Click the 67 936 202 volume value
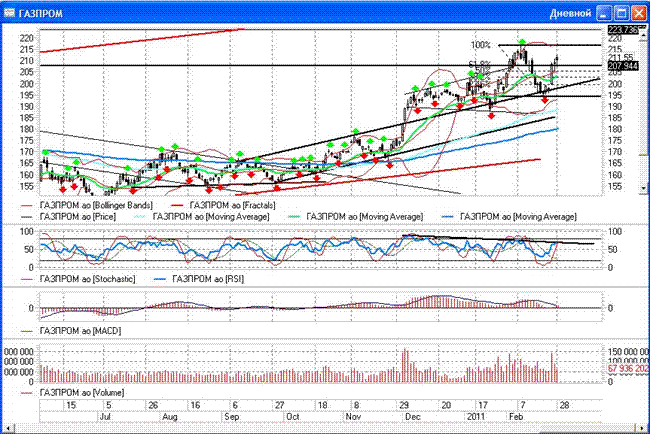The width and height of the screenshot is (650, 434). 628,368
